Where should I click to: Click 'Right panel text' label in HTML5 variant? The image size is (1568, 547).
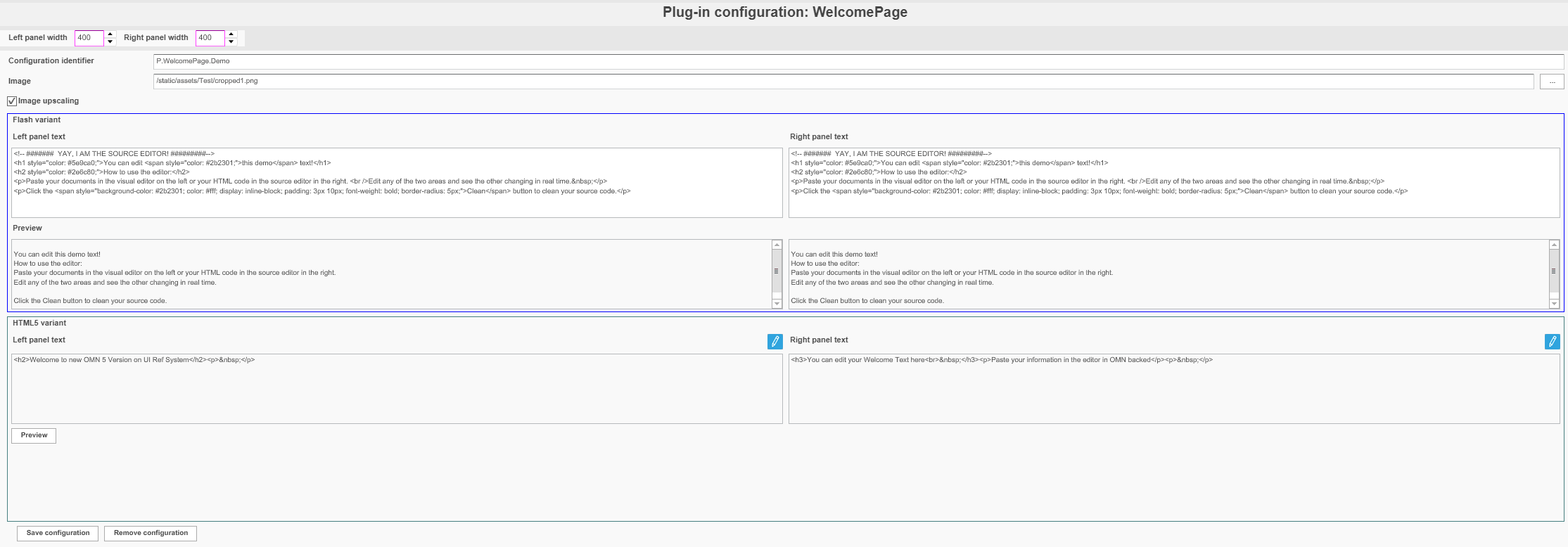(x=819, y=340)
